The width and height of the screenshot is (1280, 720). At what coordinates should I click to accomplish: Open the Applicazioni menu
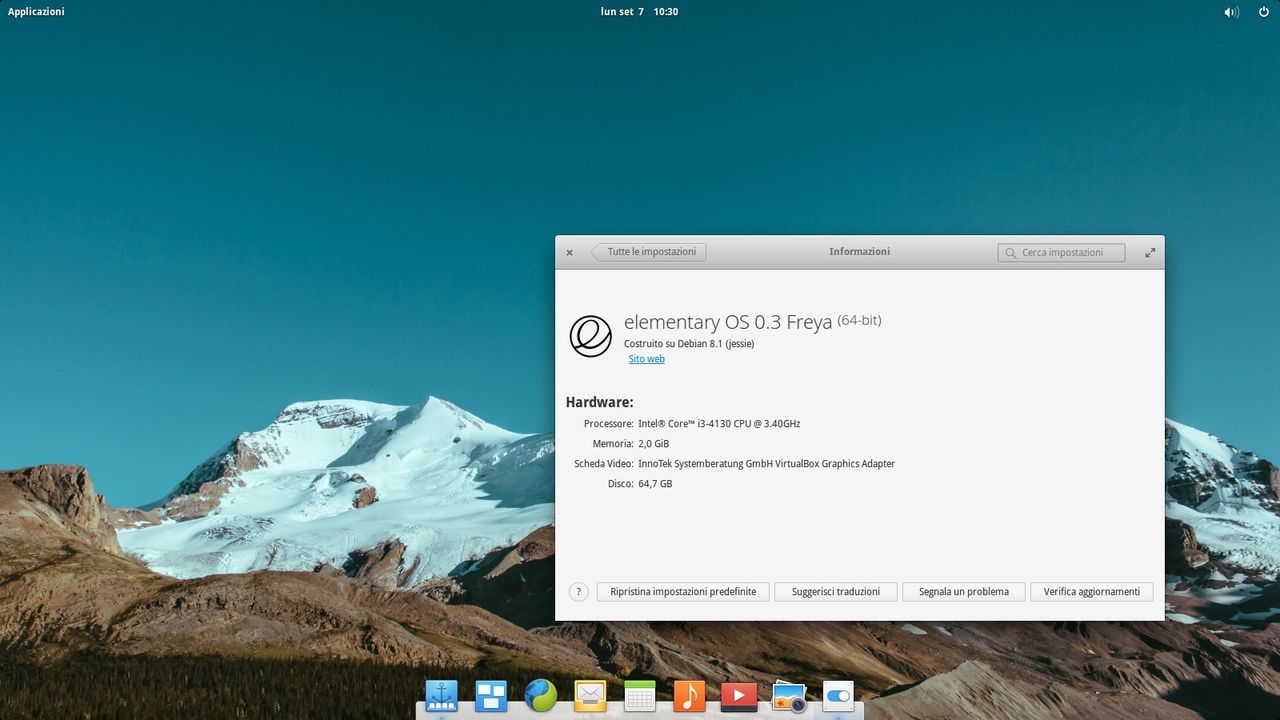coord(36,12)
